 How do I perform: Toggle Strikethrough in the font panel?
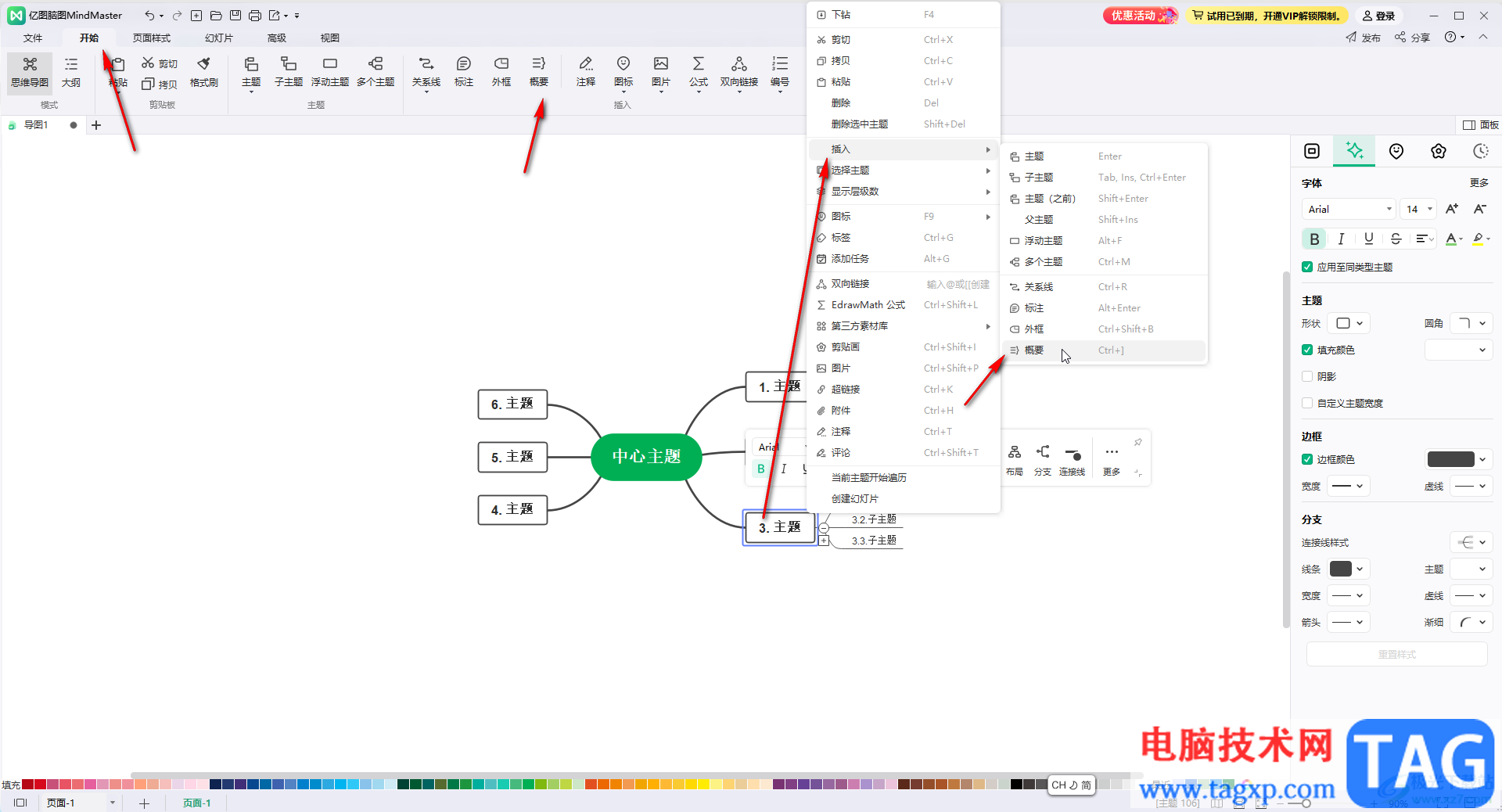click(1396, 239)
